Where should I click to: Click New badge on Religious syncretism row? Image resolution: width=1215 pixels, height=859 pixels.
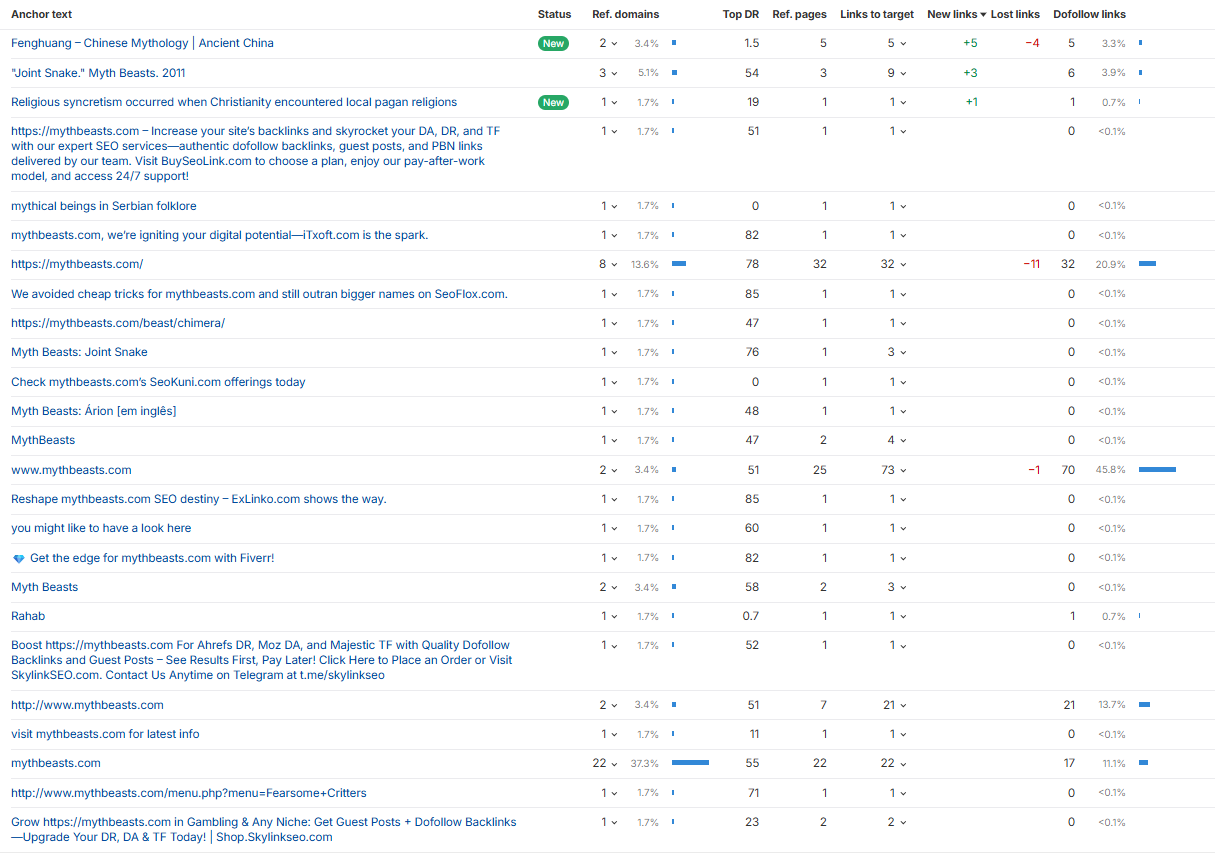point(553,102)
